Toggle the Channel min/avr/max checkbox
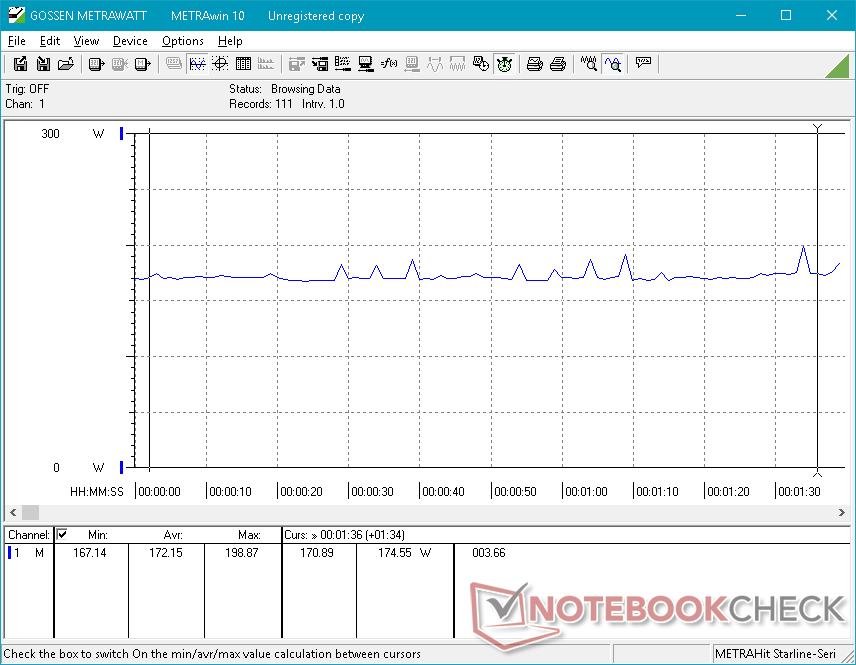 (62, 534)
